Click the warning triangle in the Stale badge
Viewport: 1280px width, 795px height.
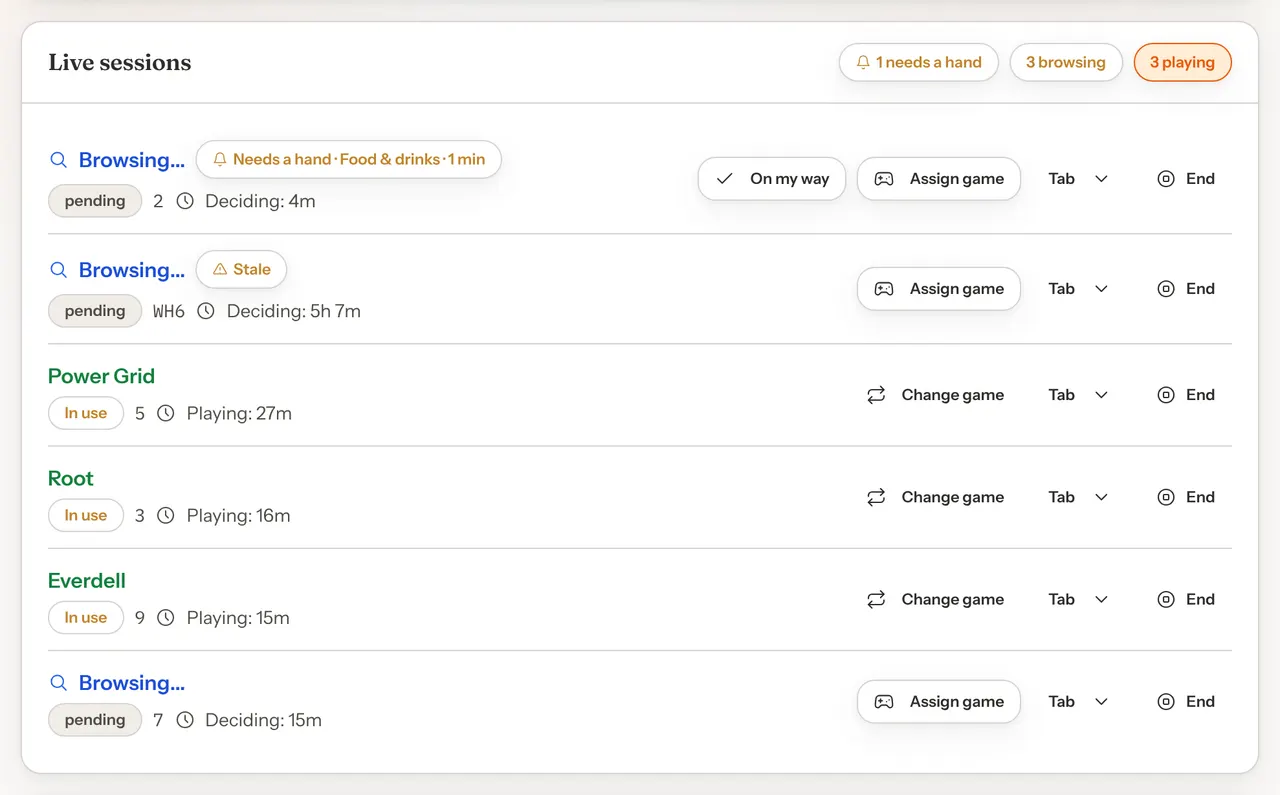tap(220, 270)
